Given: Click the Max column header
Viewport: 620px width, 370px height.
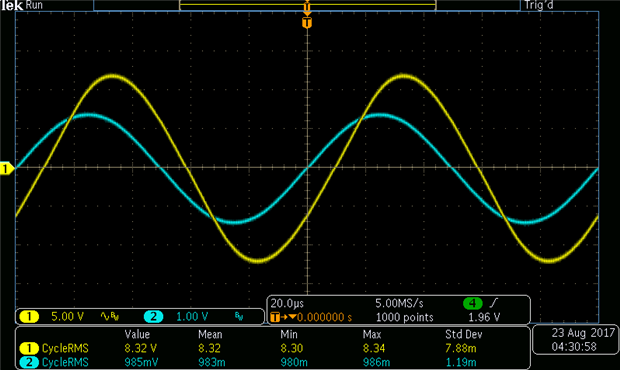Looking at the screenshot, I should coord(372,334).
